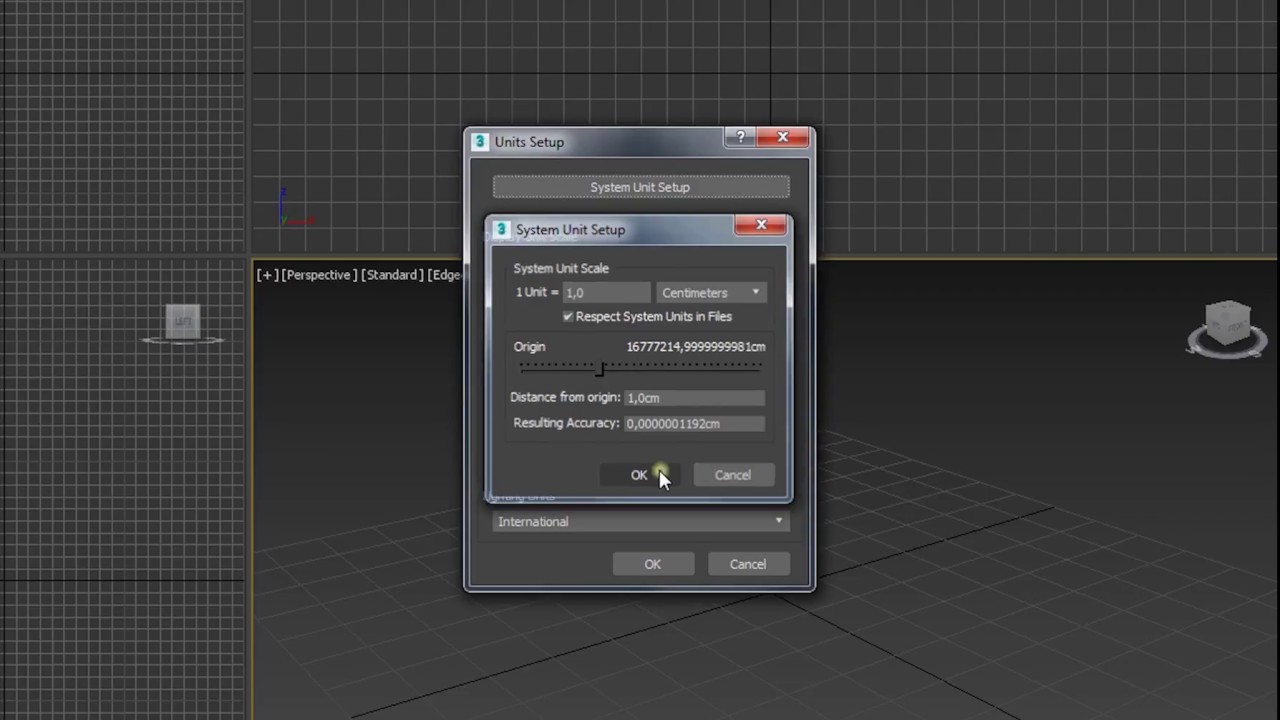This screenshot has width=1280, height=720.
Task: Close the Units Setup dialog
Action: click(x=783, y=138)
